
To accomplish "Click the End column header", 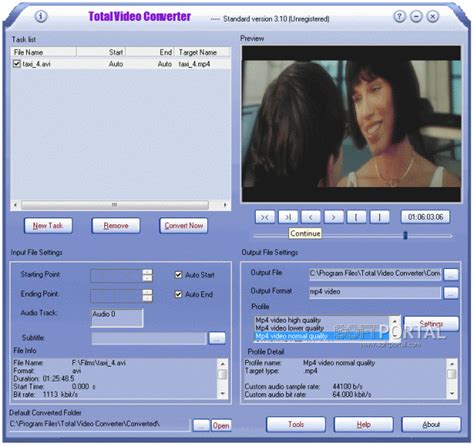I will (150, 52).
